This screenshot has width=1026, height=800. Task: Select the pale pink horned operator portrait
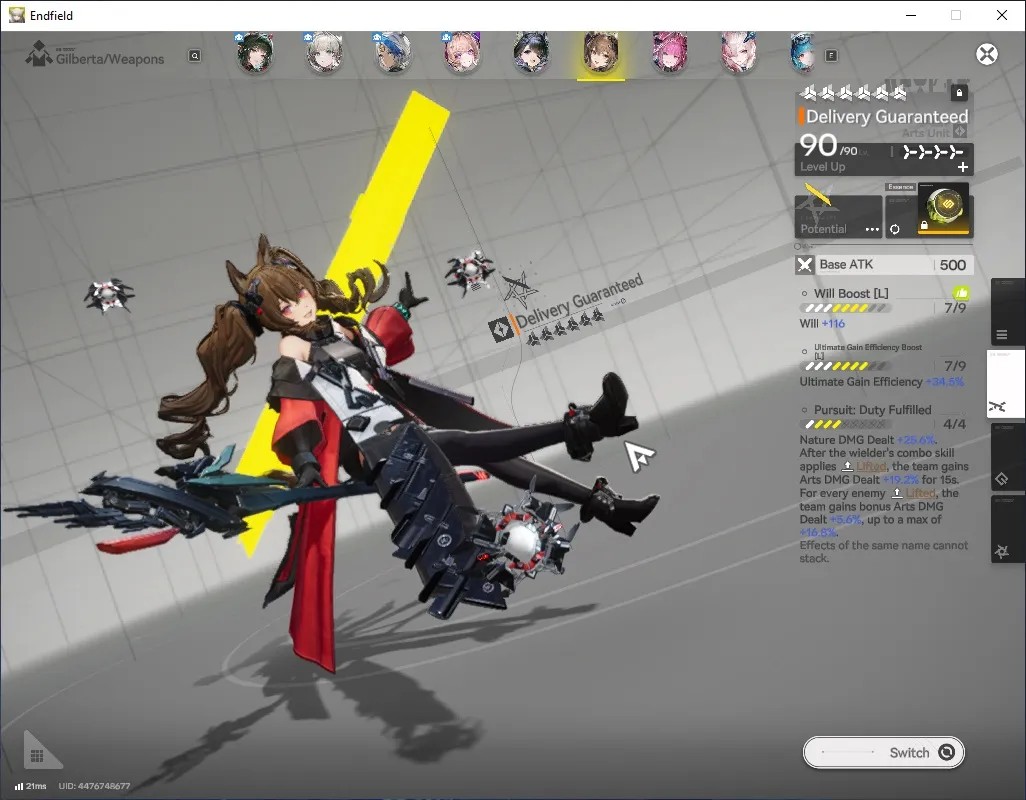click(739, 53)
